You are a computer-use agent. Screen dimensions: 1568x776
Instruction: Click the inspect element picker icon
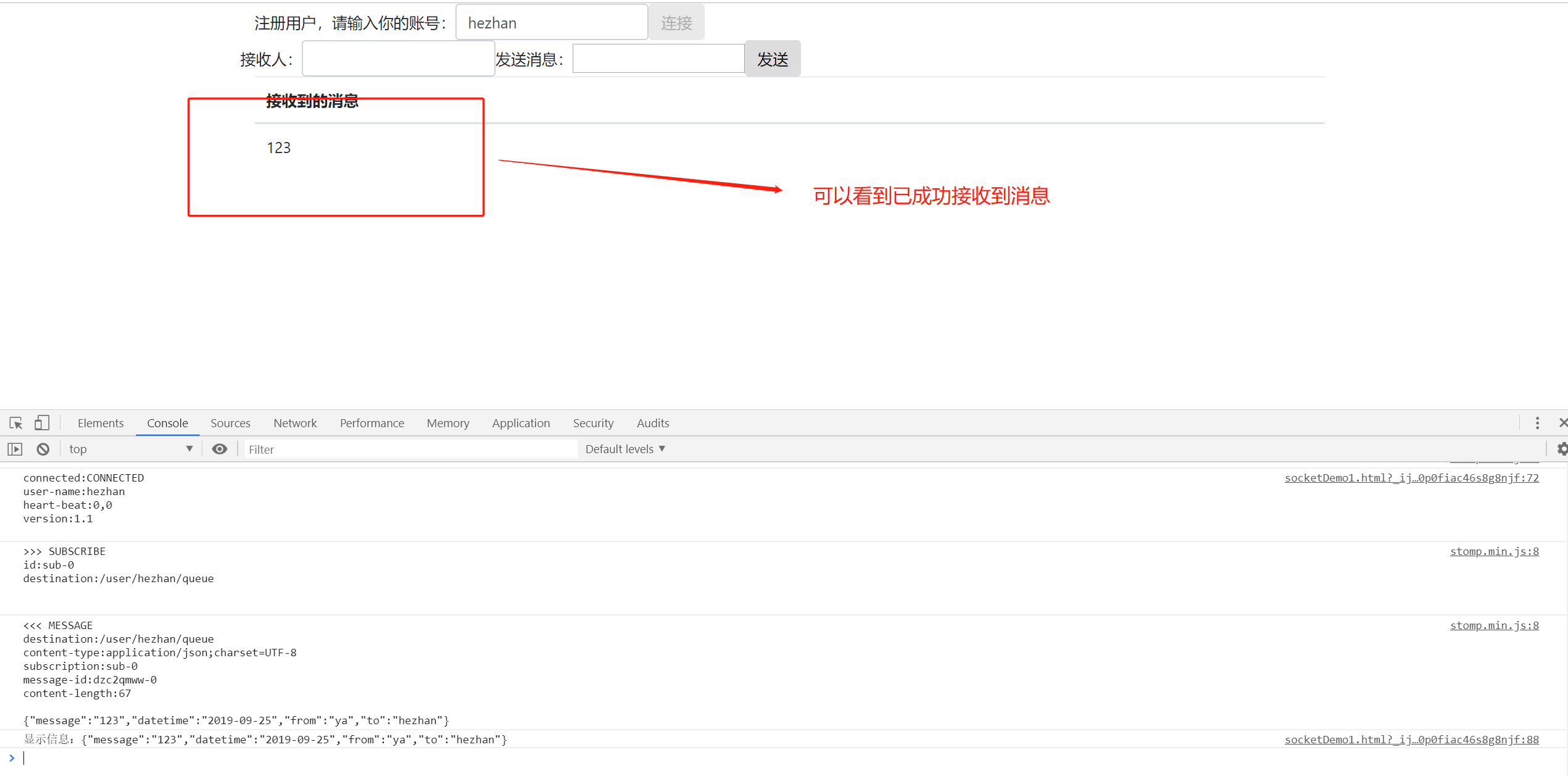(x=16, y=423)
